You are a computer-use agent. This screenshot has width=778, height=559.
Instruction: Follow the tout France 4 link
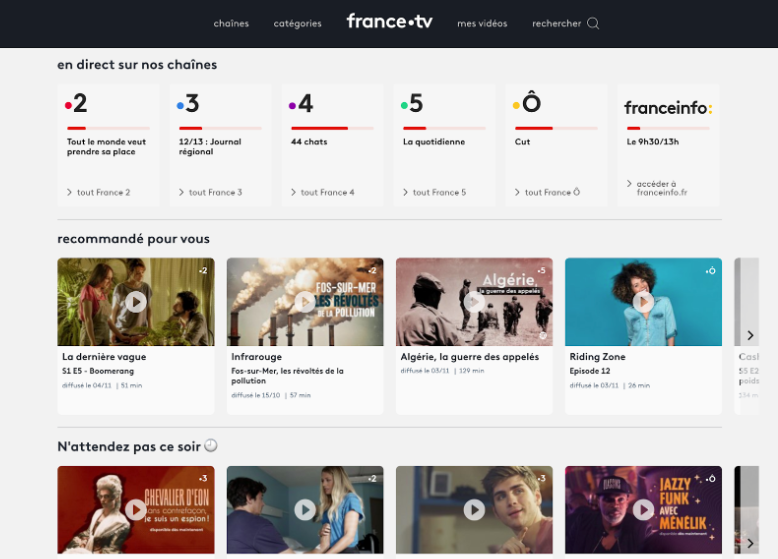(x=323, y=192)
